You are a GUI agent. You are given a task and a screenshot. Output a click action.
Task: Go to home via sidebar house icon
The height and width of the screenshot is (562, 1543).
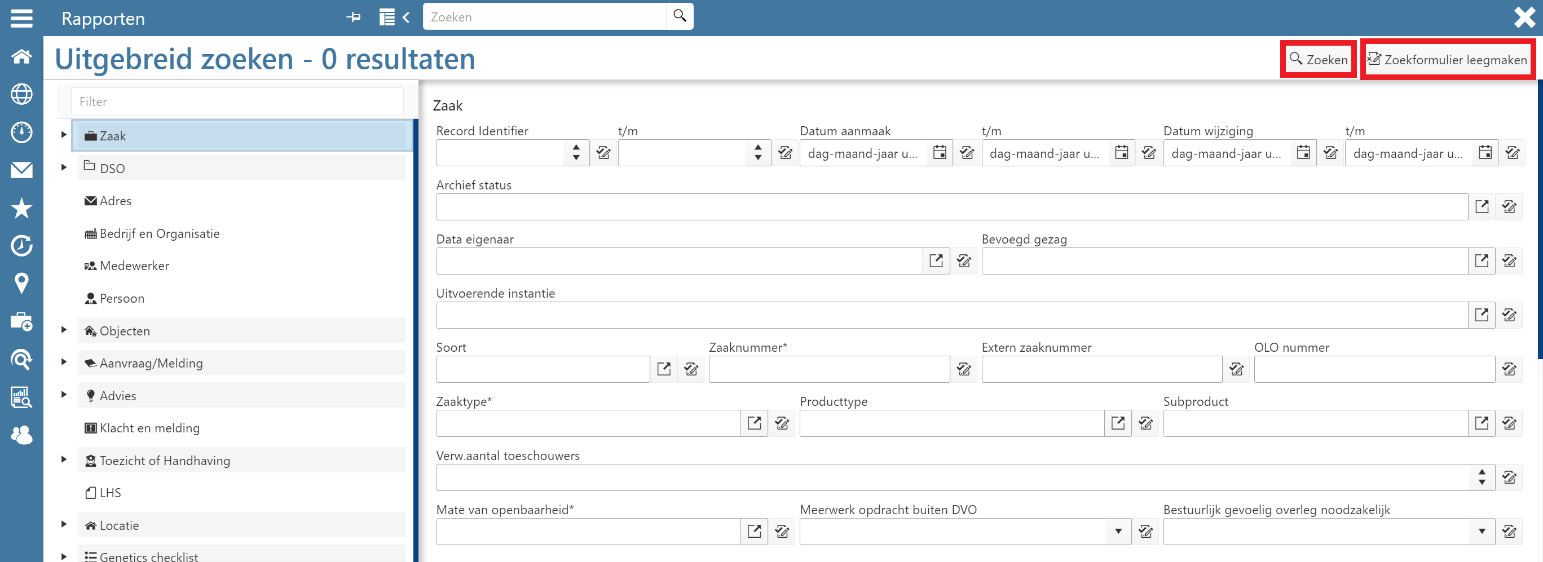click(21, 57)
